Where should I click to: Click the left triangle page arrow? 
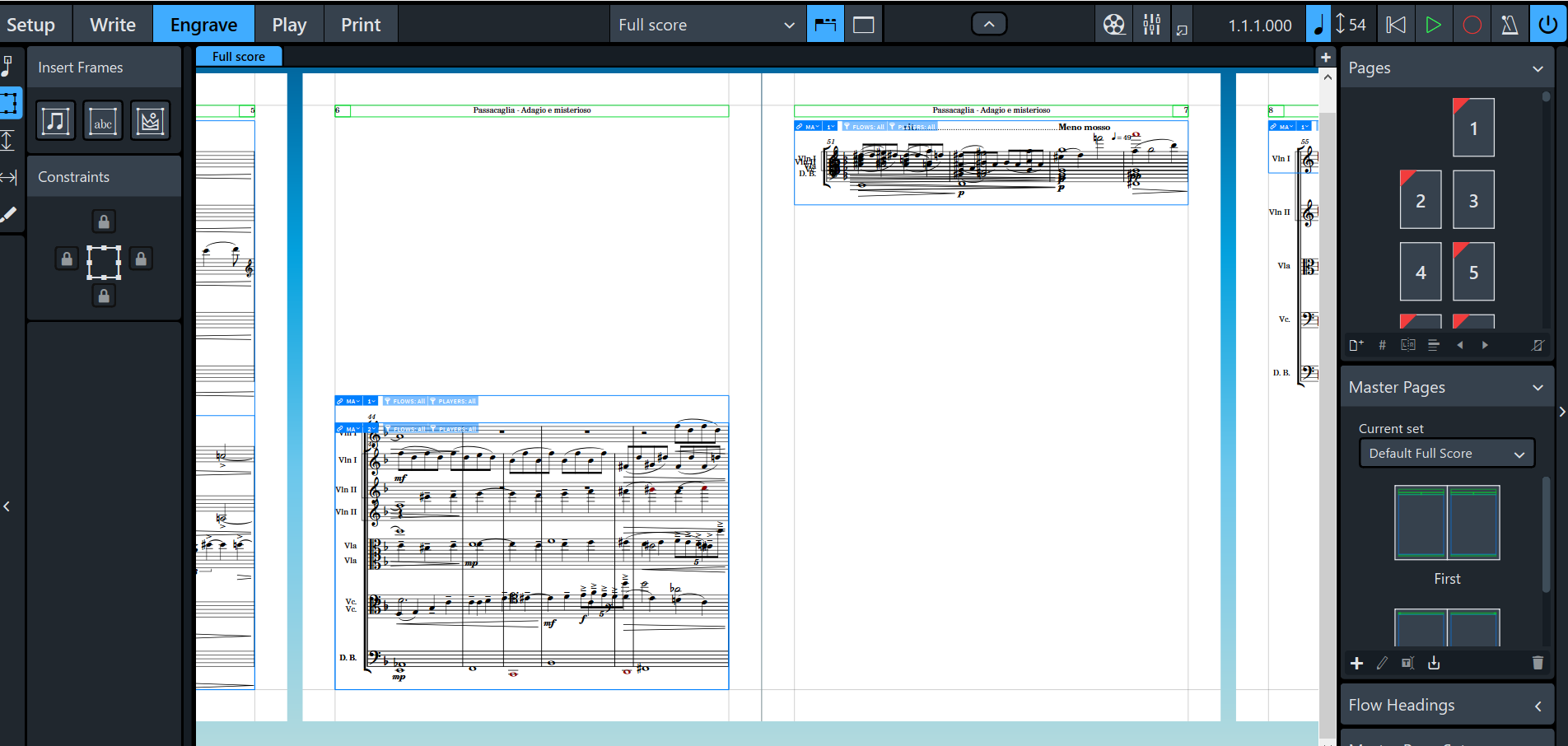click(x=1460, y=345)
